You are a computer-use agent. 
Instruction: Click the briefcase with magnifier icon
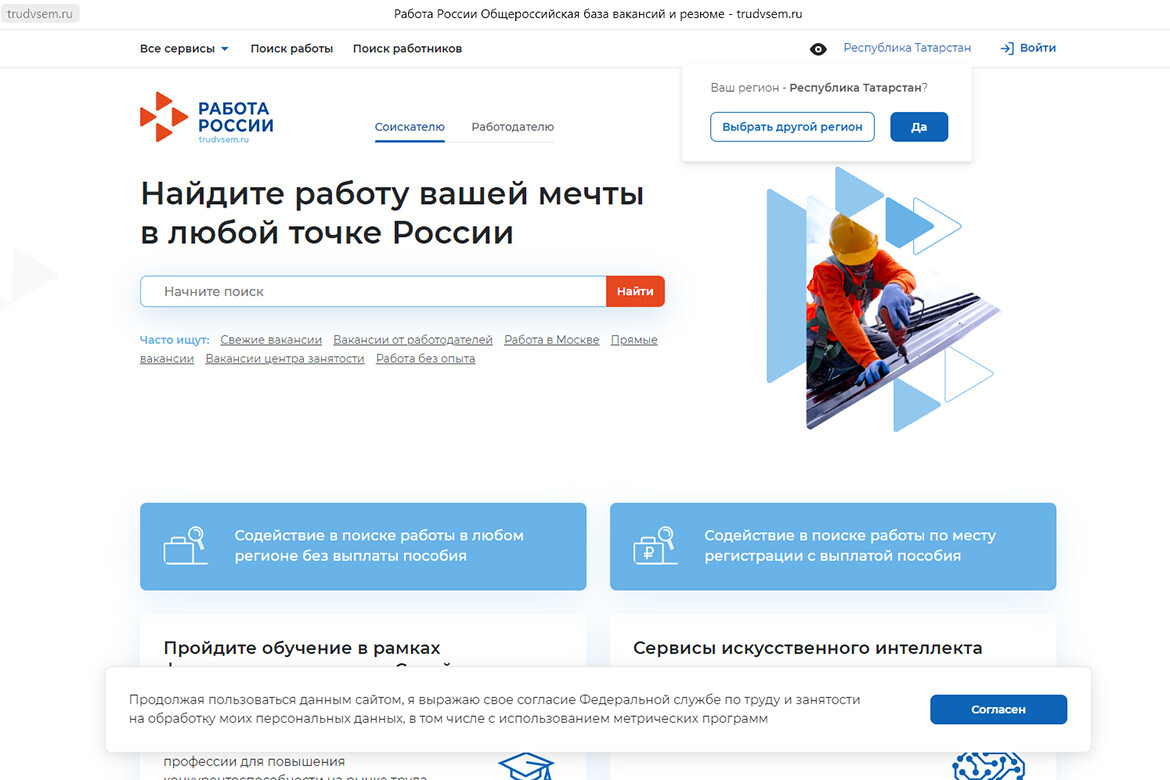(x=185, y=546)
